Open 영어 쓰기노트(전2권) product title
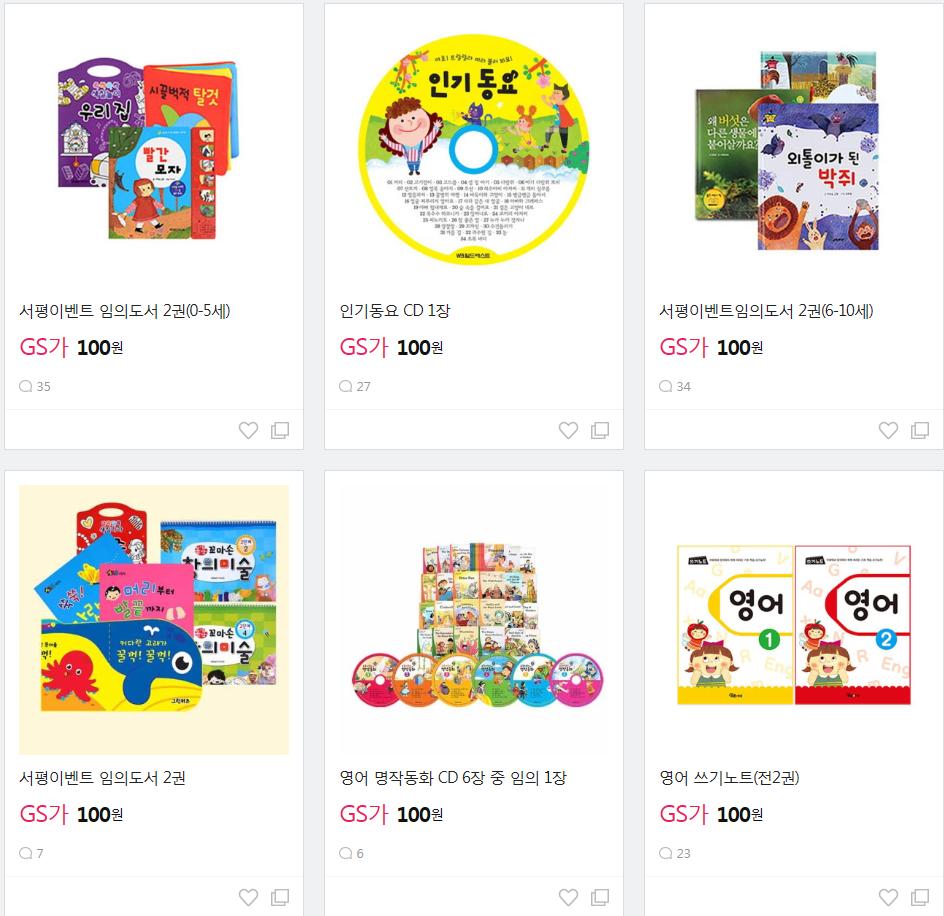944x916 pixels. 730,777
